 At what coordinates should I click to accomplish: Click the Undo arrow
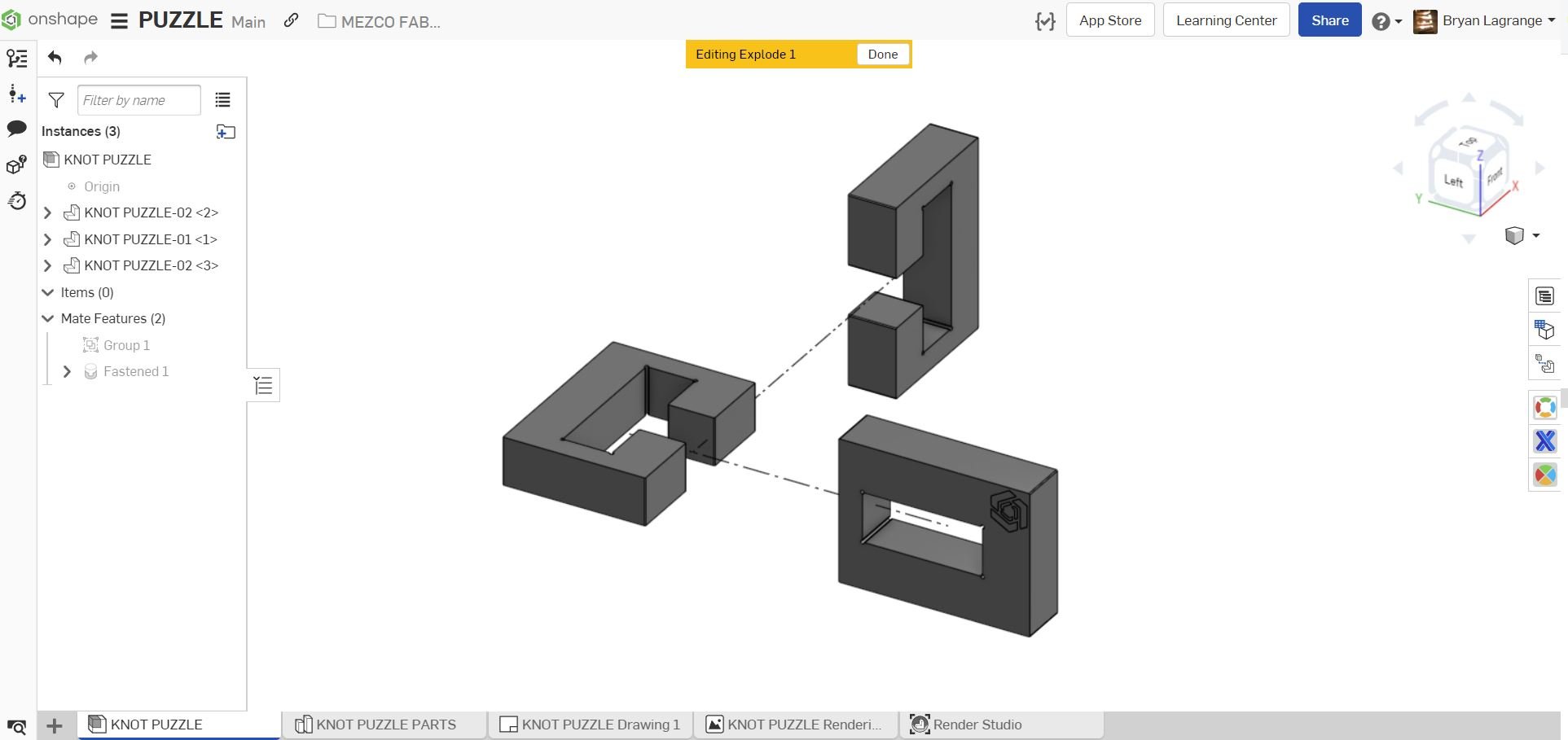click(55, 57)
